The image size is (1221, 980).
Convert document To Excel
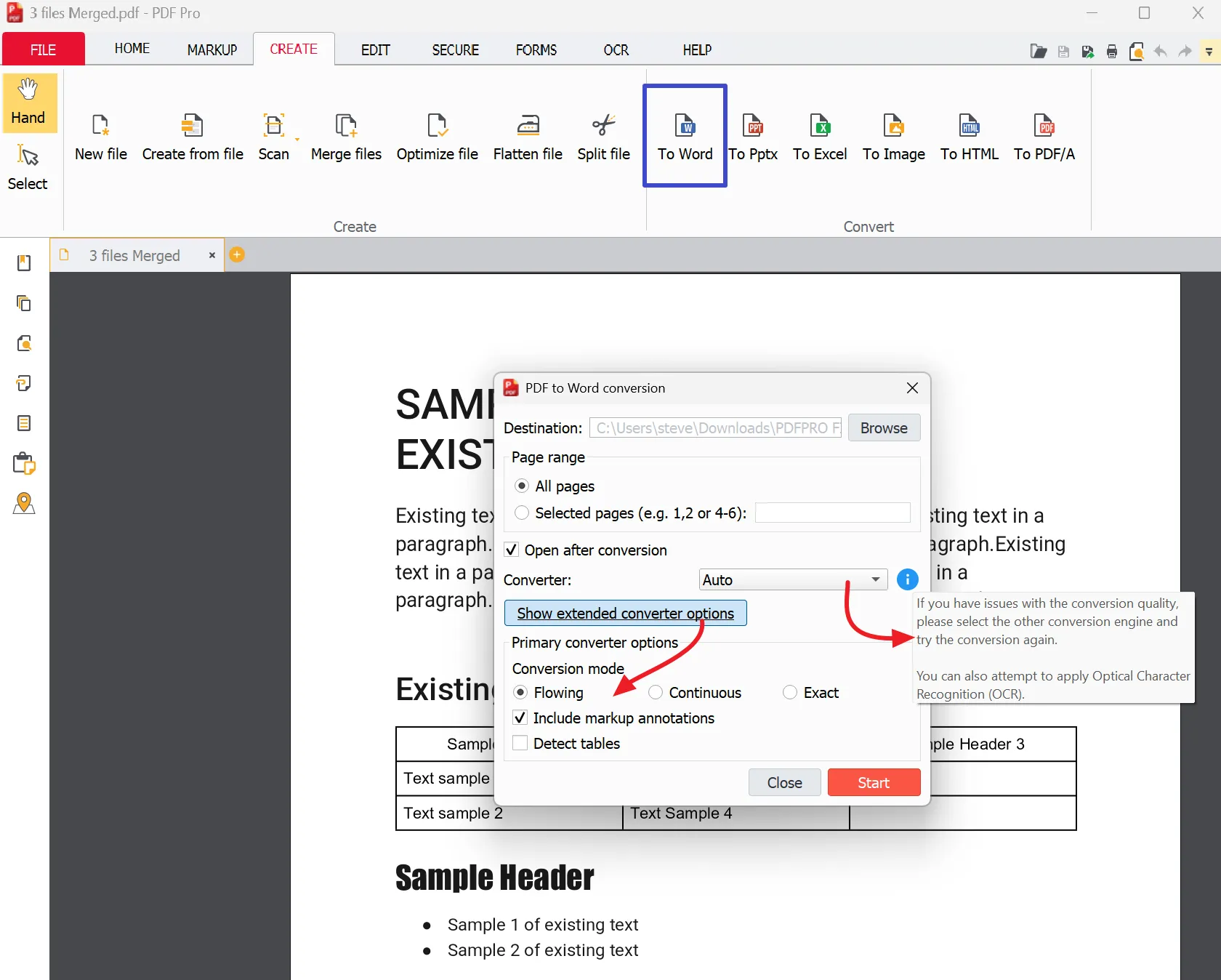820,137
